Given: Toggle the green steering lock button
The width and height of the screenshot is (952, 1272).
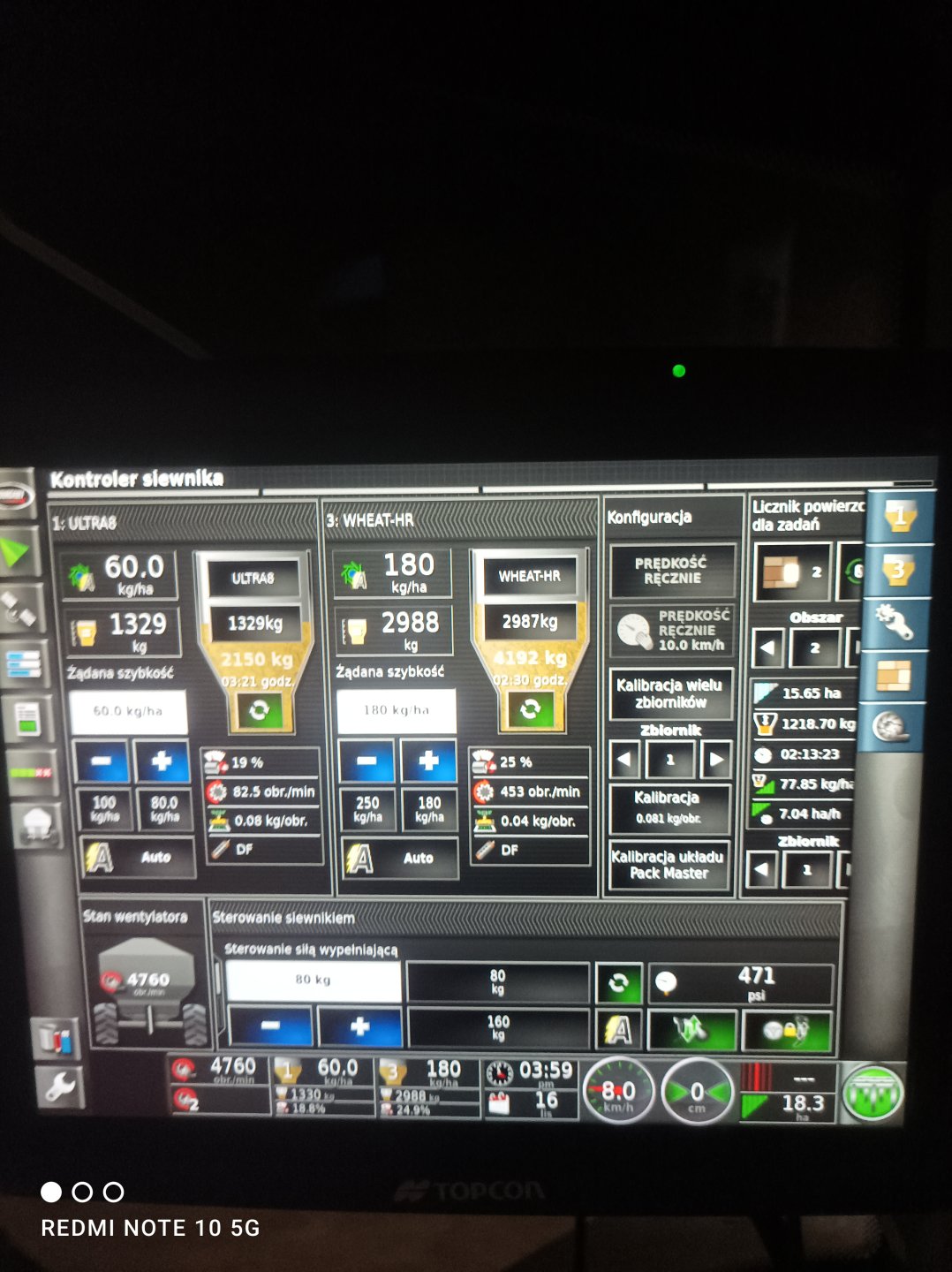Looking at the screenshot, I should (787, 1030).
